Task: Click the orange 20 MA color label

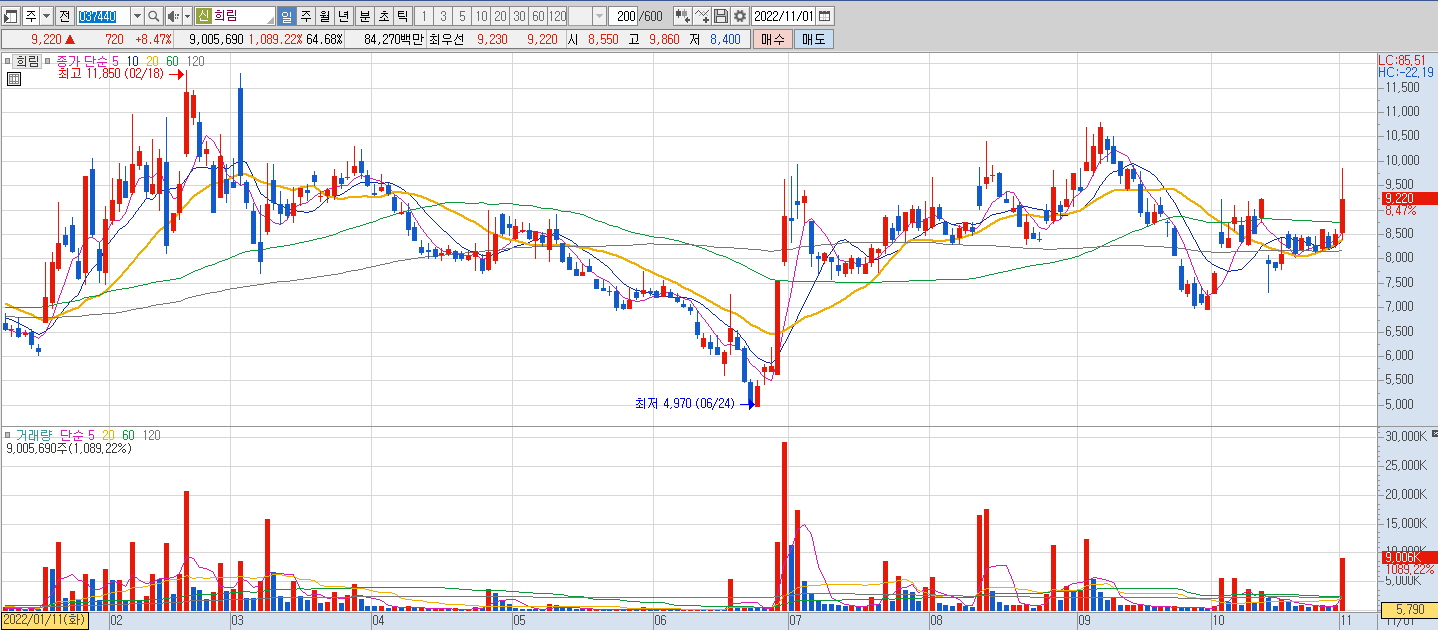Action: [152, 61]
